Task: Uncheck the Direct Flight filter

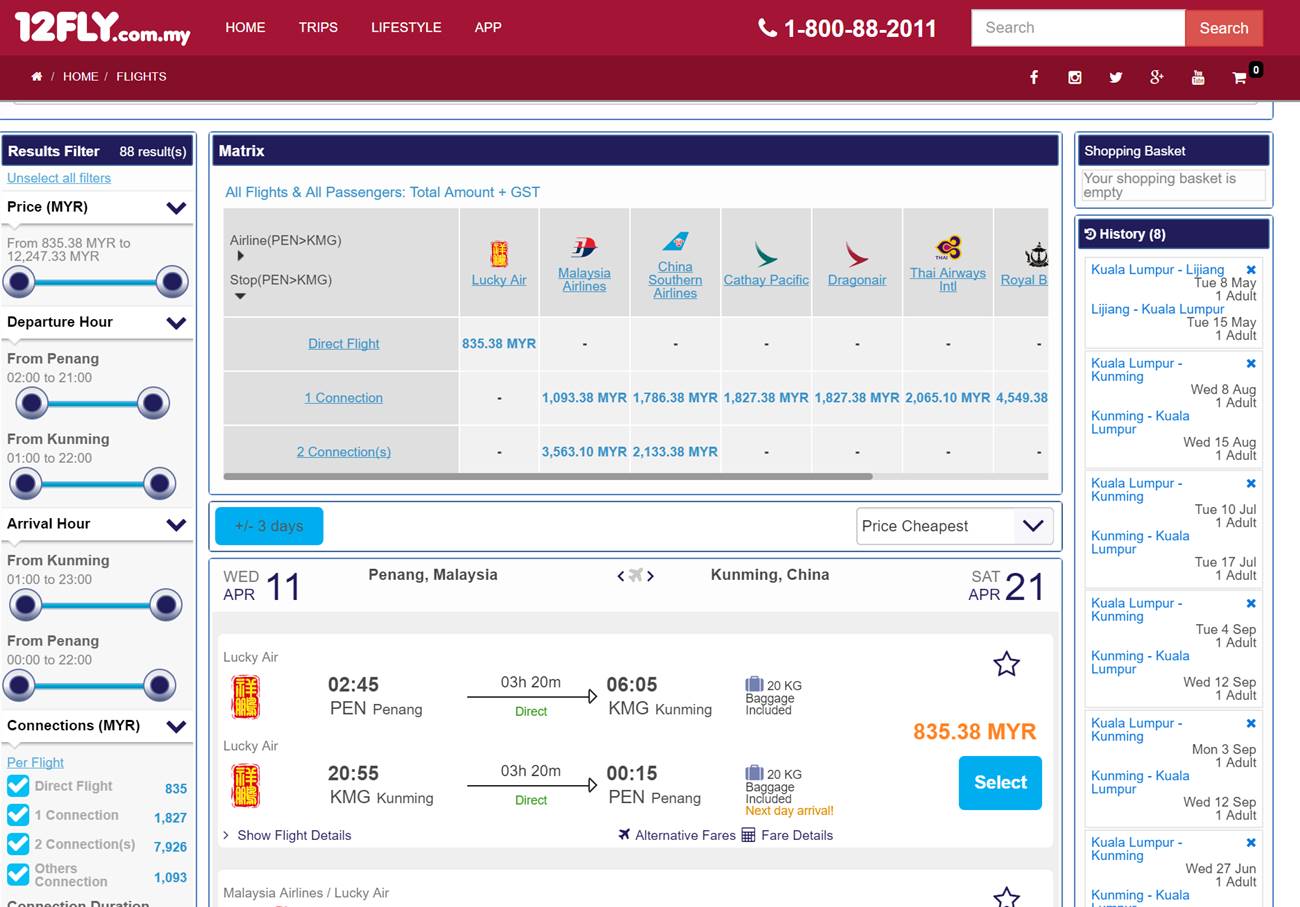Action: click(18, 786)
